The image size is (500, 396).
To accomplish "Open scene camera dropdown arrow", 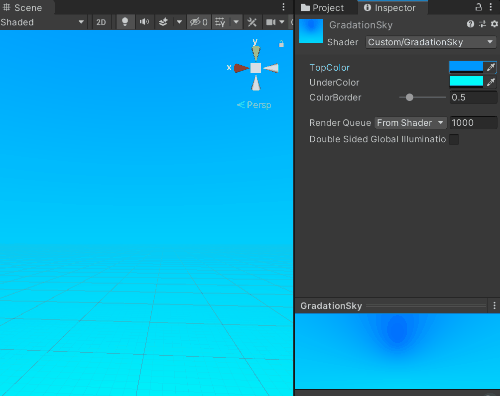I will tap(282, 22).
